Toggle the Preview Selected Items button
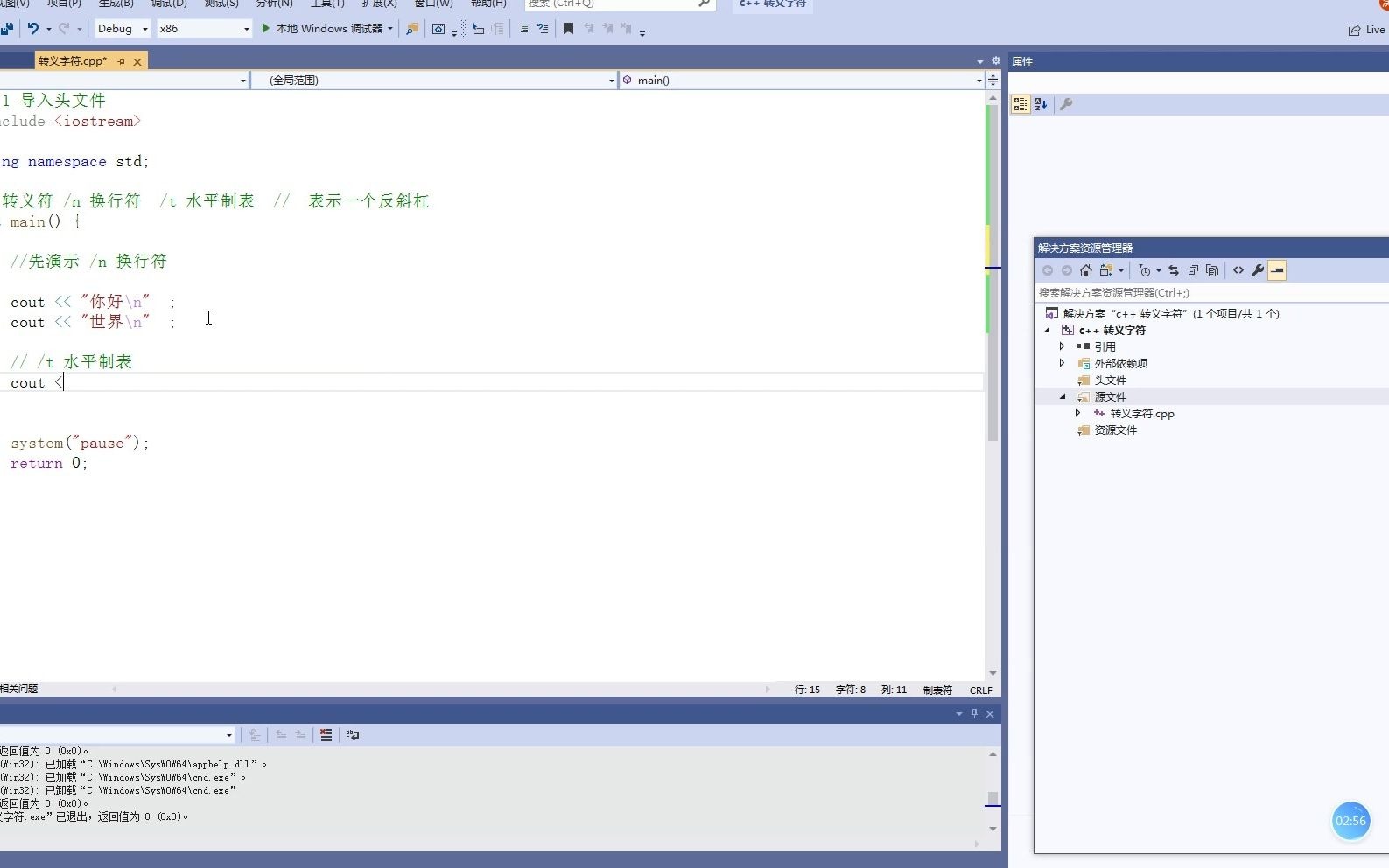Viewport: 1389px width, 868px height. click(x=1277, y=270)
